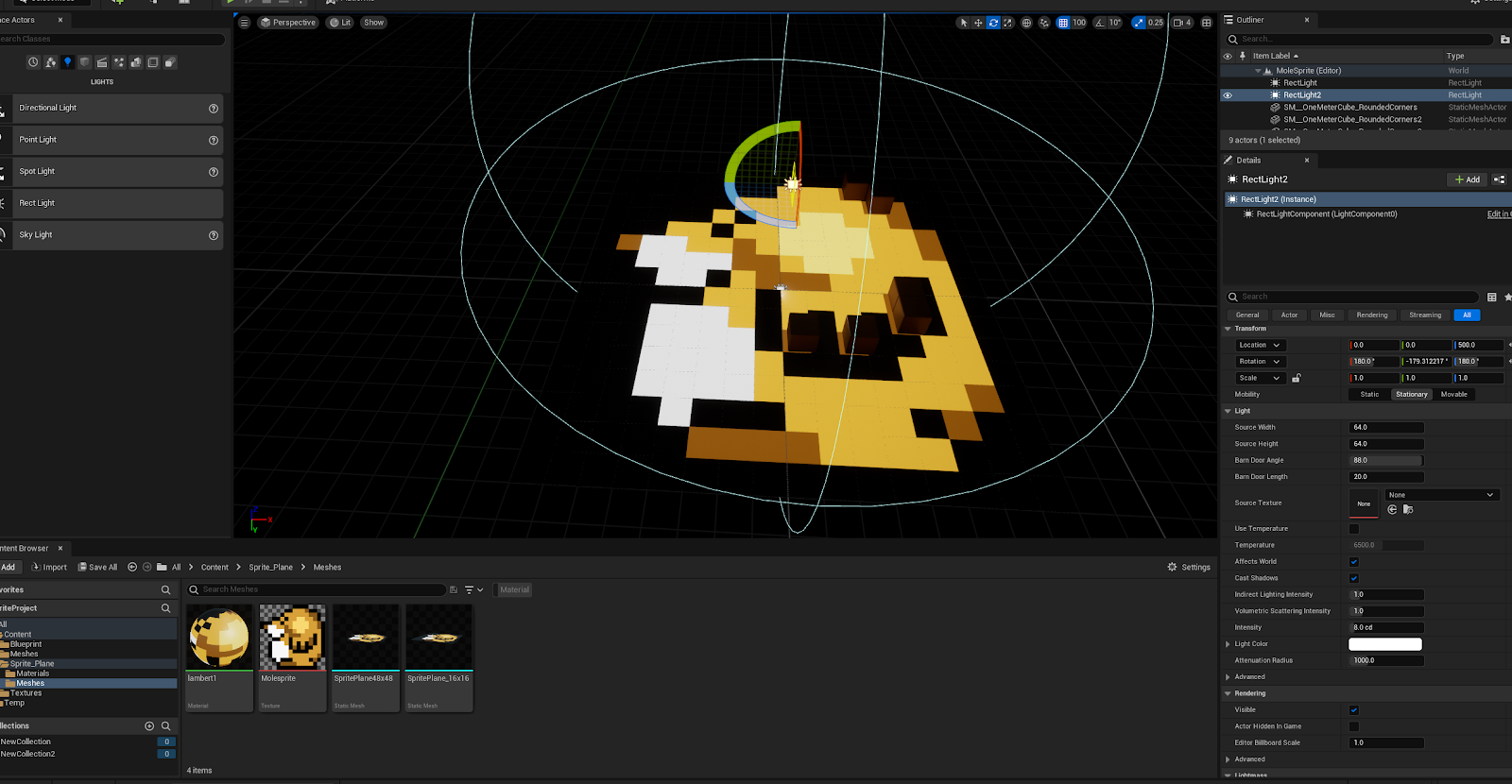The height and width of the screenshot is (784, 1512).
Task: Select Lights bulb category icon
Action: click(67, 62)
